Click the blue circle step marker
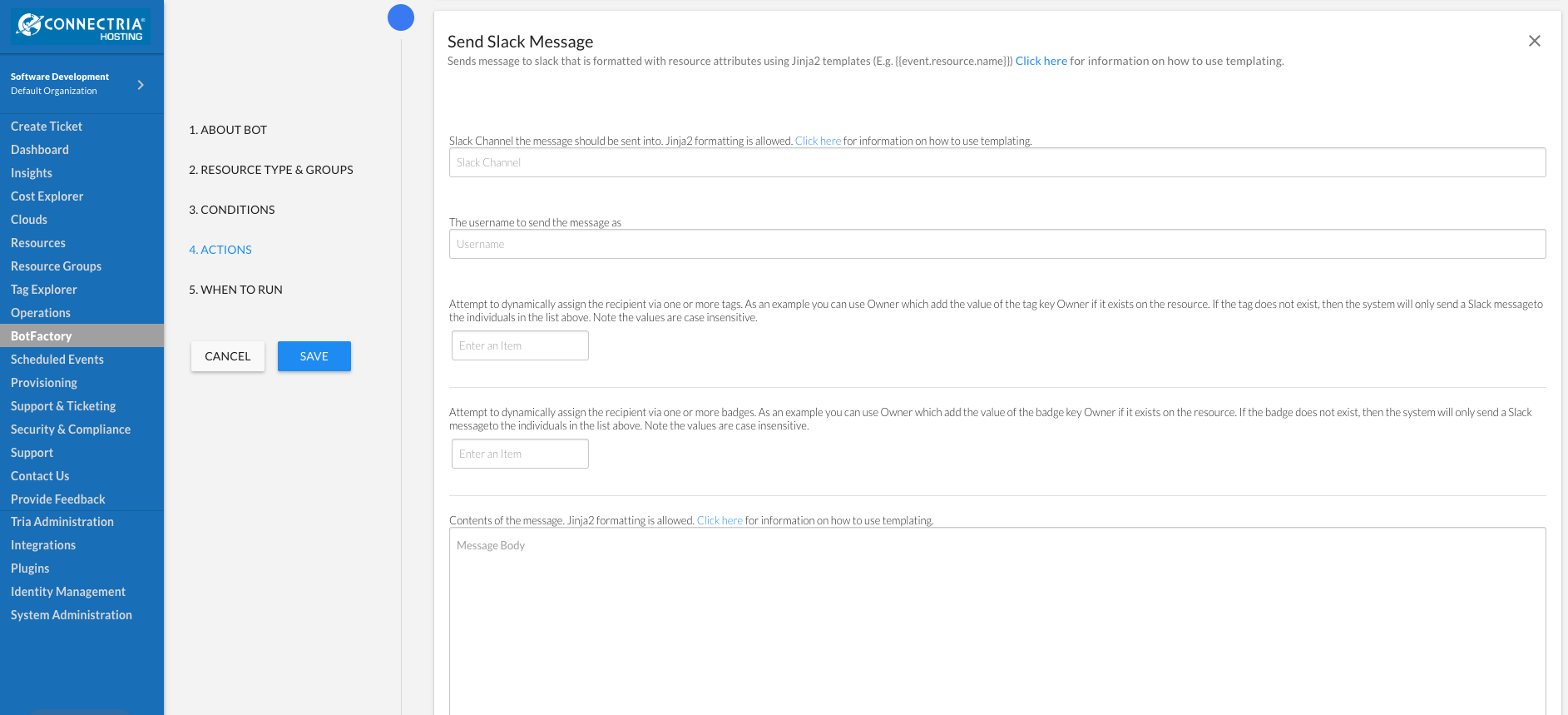This screenshot has height=715, width=1568. 401,17
